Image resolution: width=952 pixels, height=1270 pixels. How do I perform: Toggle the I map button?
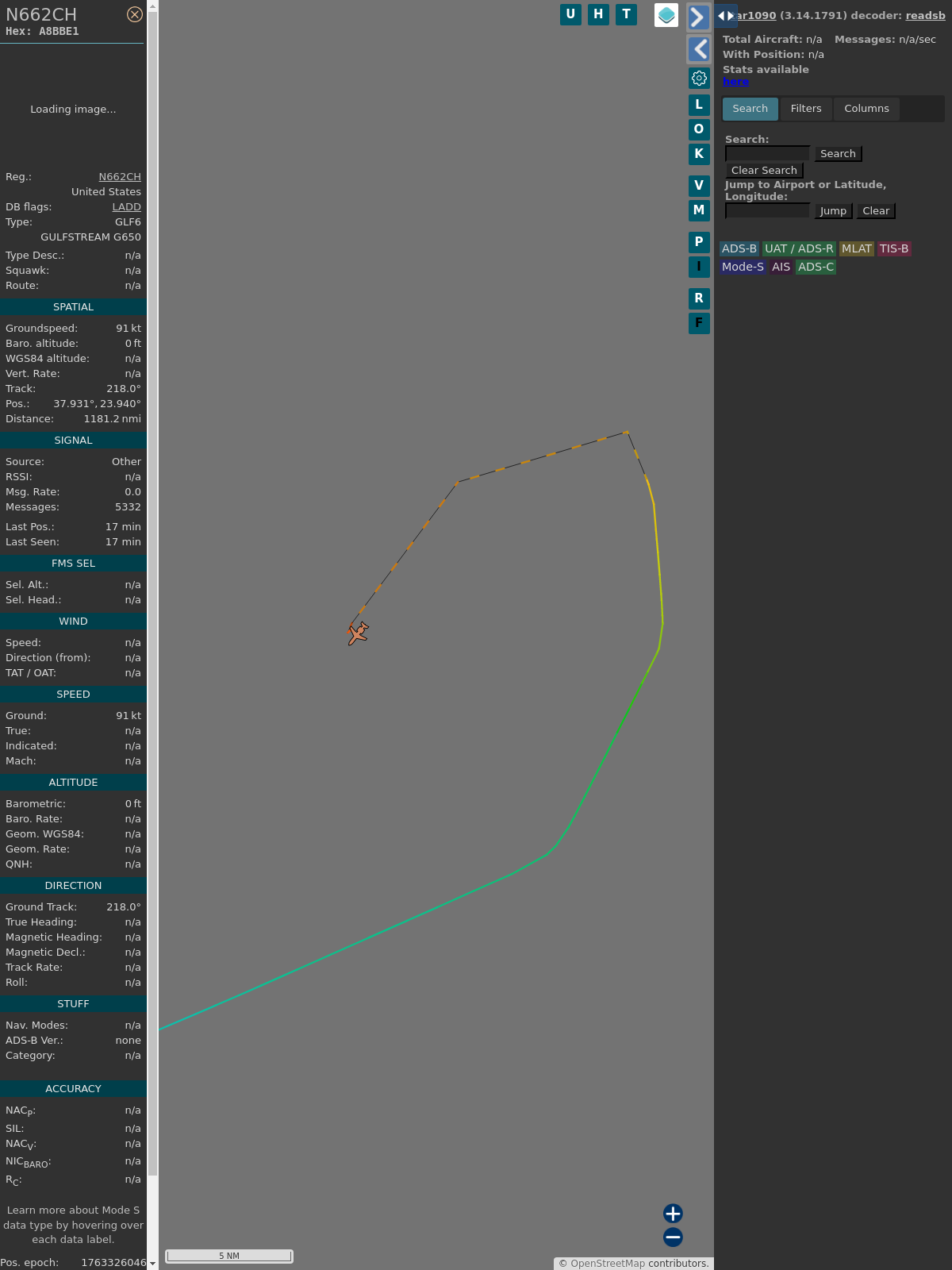coord(699,267)
